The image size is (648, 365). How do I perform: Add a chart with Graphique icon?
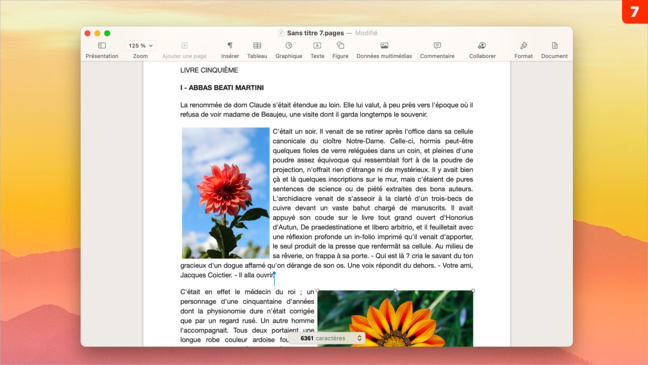288,45
